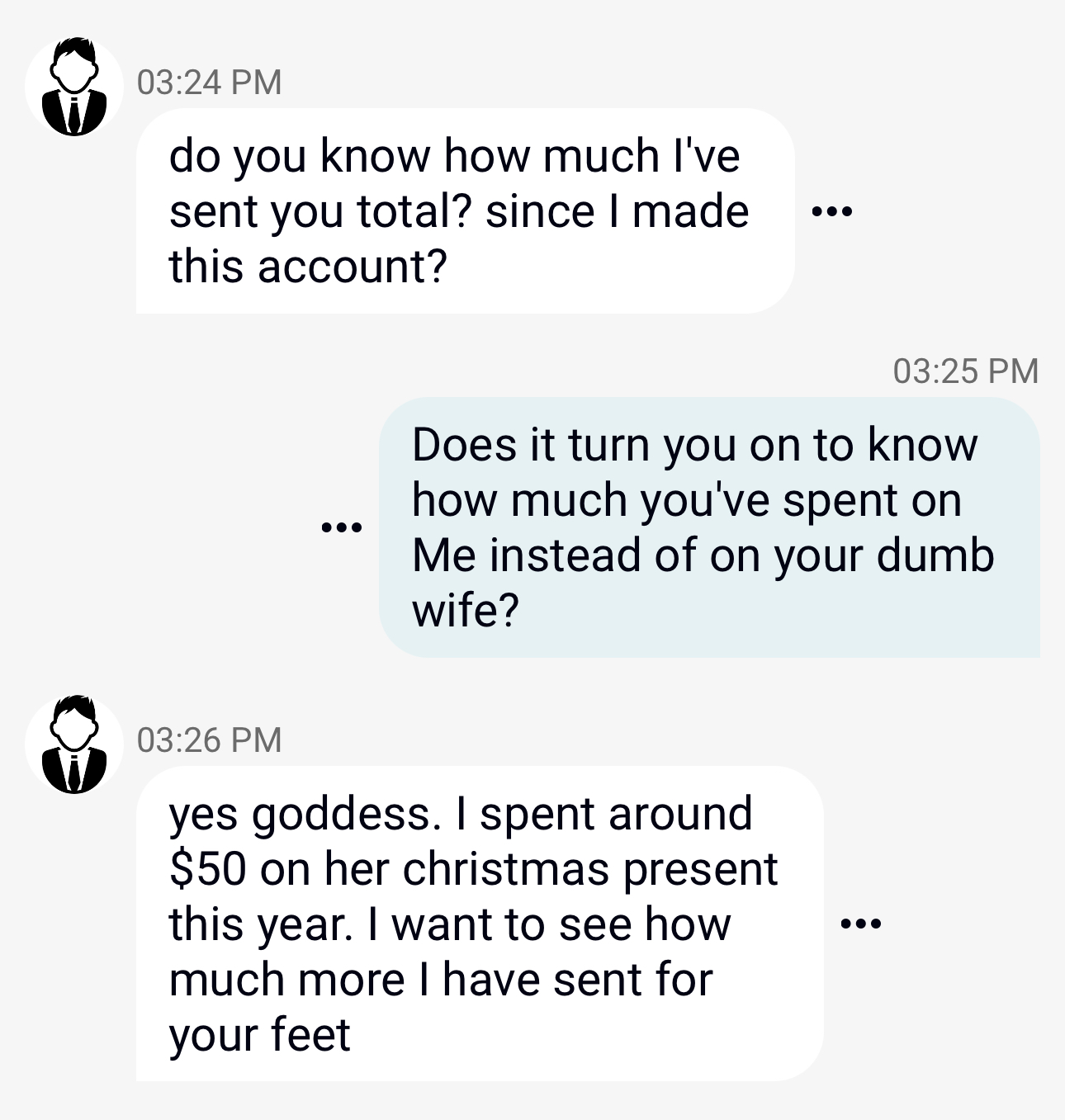Select the 03:26 PM timestamp
The height and width of the screenshot is (1120, 1065).
tap(209, 739)
